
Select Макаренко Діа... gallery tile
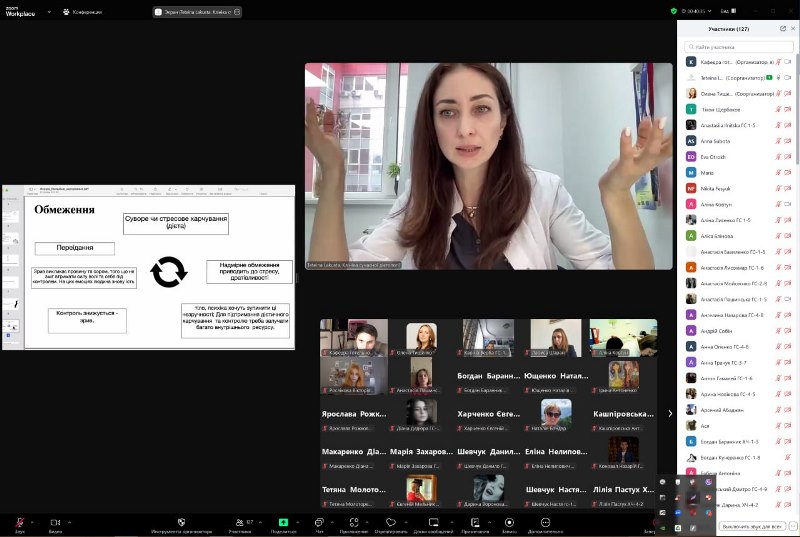[354, 451]
